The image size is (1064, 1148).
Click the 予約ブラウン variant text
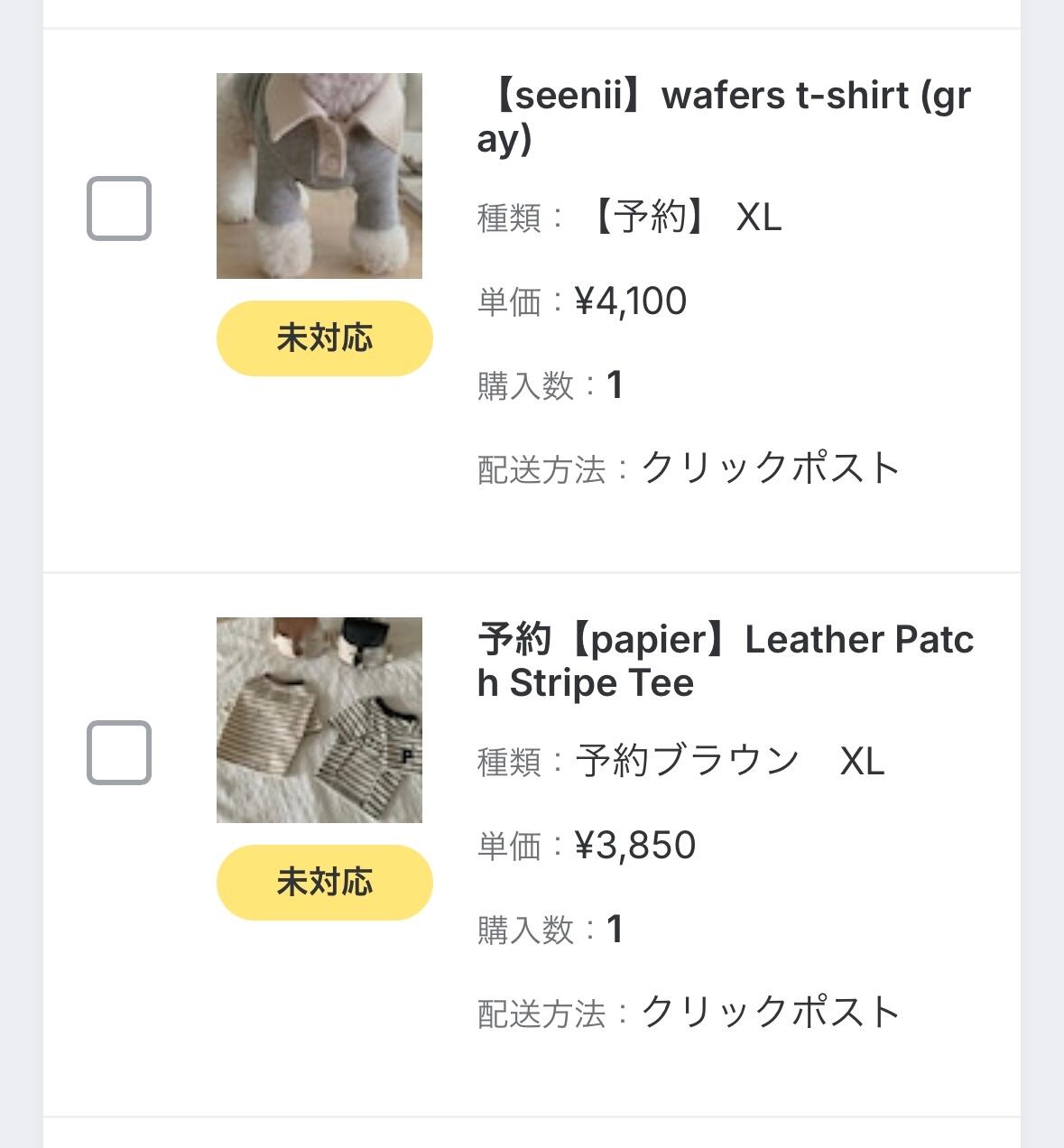tap(688, 762)
